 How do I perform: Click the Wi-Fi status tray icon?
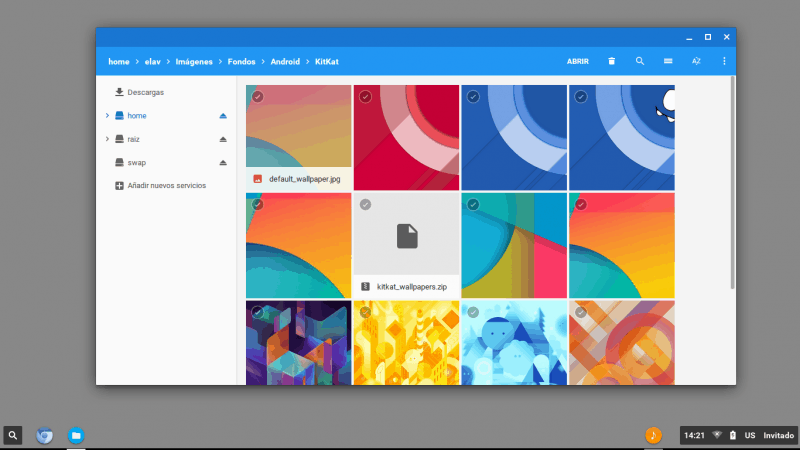pyautogui.click(x=717, y=435)
